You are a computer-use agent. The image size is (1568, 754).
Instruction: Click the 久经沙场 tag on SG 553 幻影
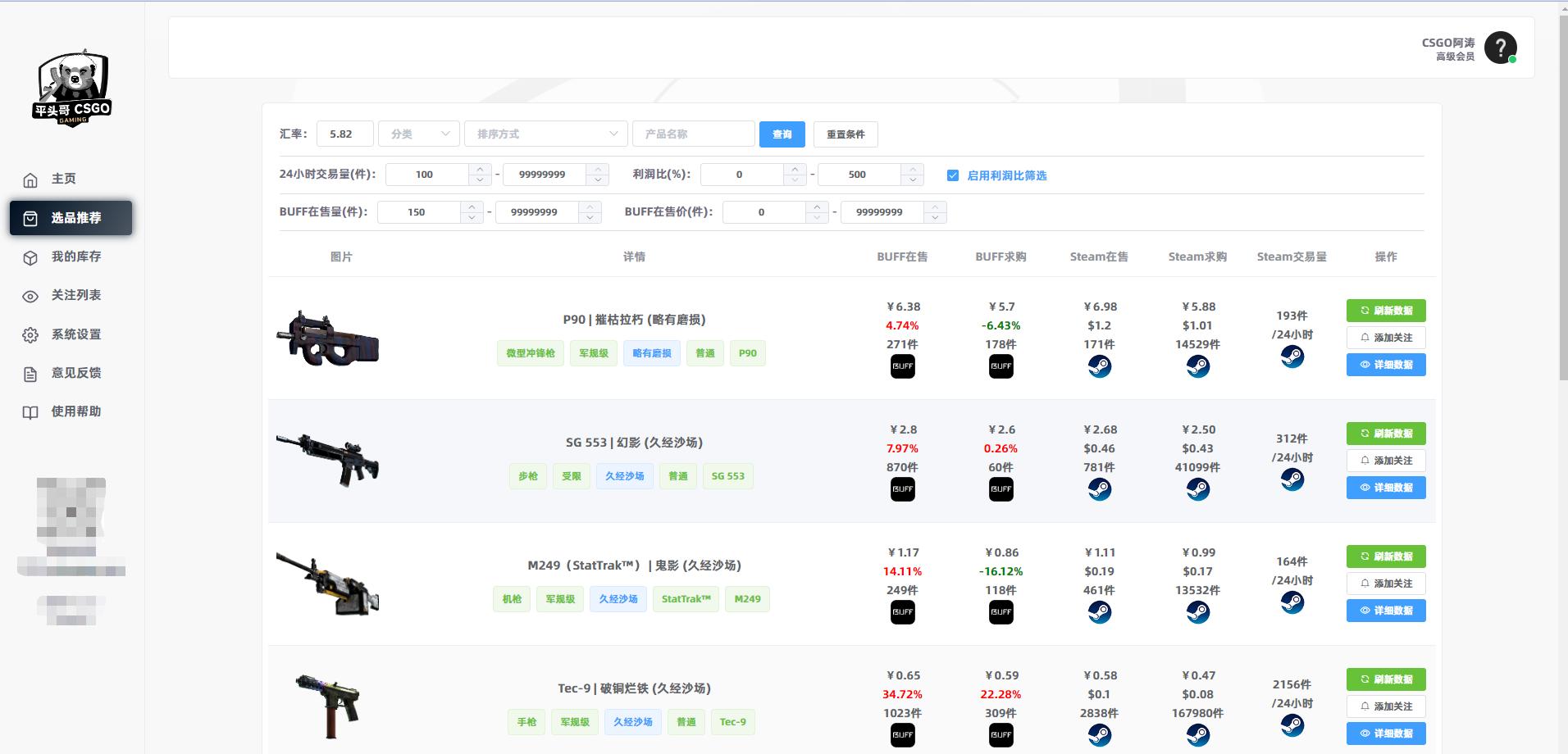[x=624, y=475]
